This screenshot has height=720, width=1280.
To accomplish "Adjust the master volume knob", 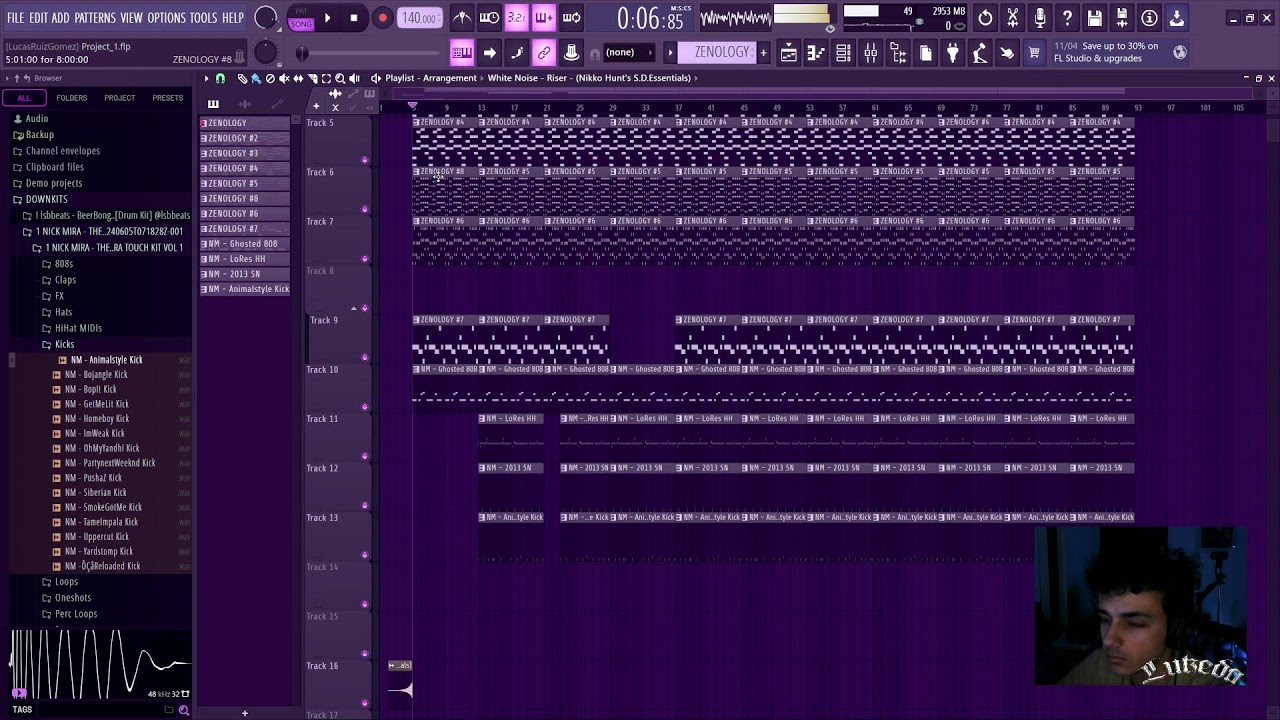I will tap(266, 17).
